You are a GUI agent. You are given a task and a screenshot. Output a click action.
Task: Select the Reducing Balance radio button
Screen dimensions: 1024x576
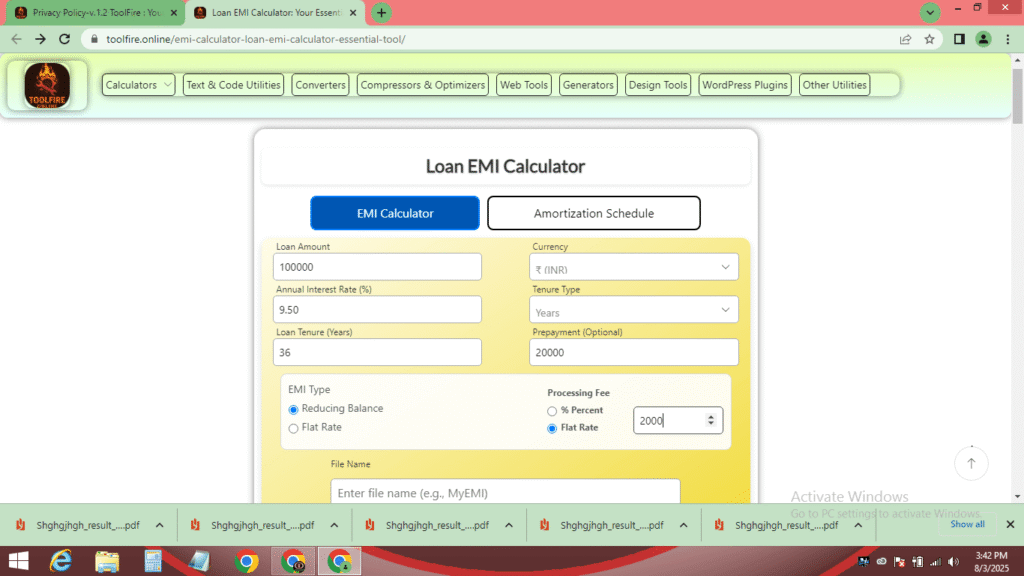click(293, 409)
